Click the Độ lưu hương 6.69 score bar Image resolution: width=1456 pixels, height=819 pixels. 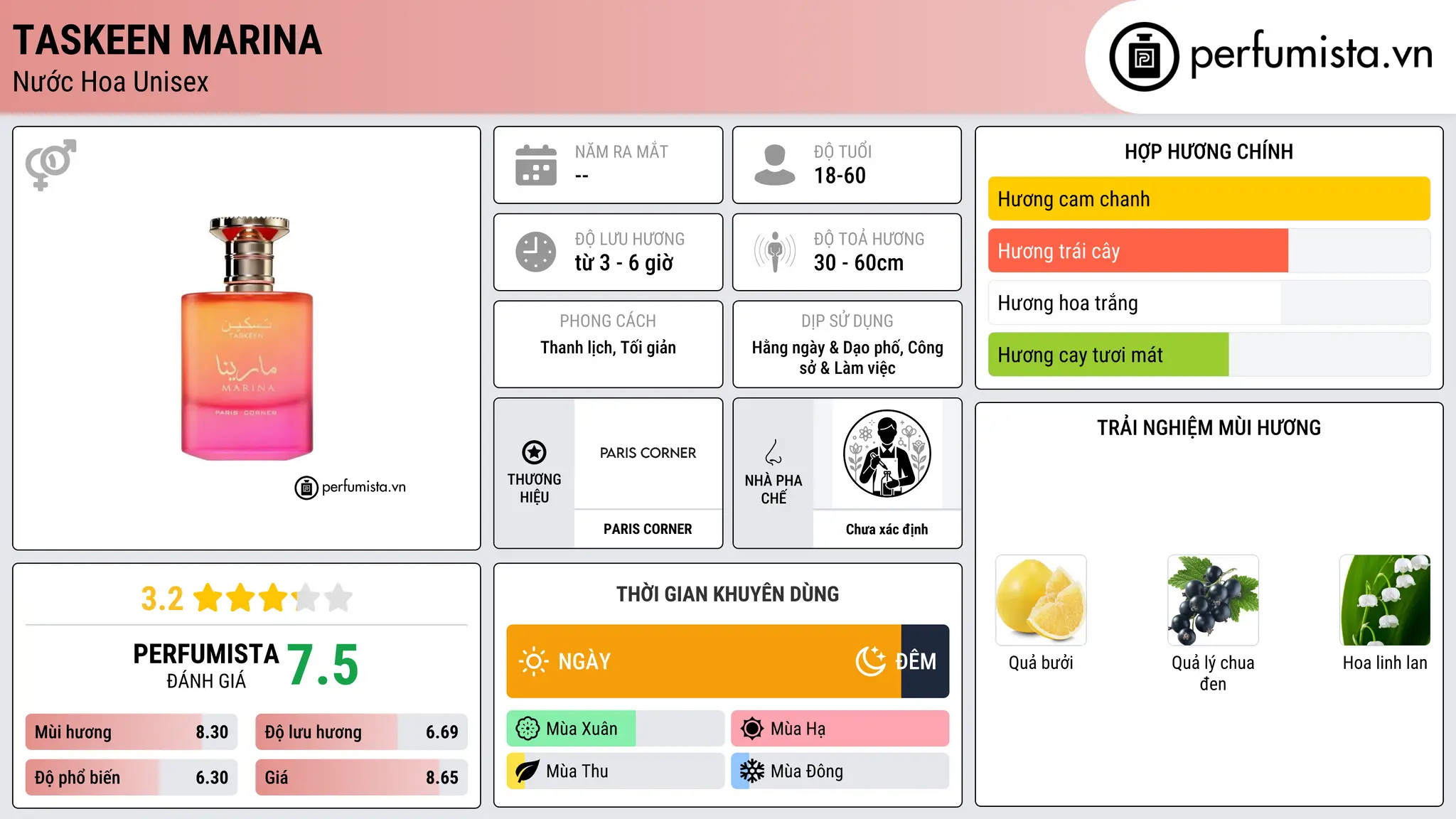361,732
